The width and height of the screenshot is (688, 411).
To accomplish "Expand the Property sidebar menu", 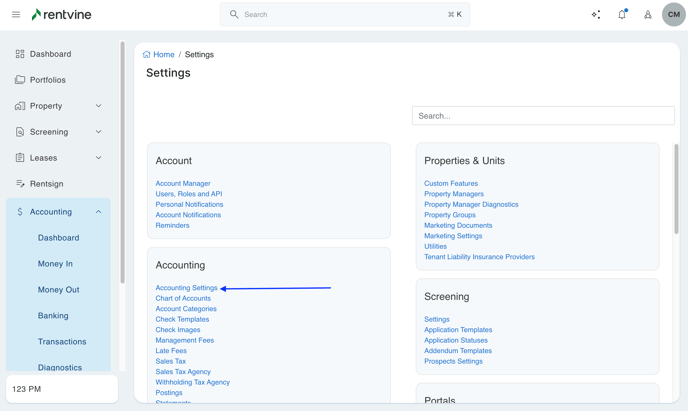I will [x=98, y=106].
